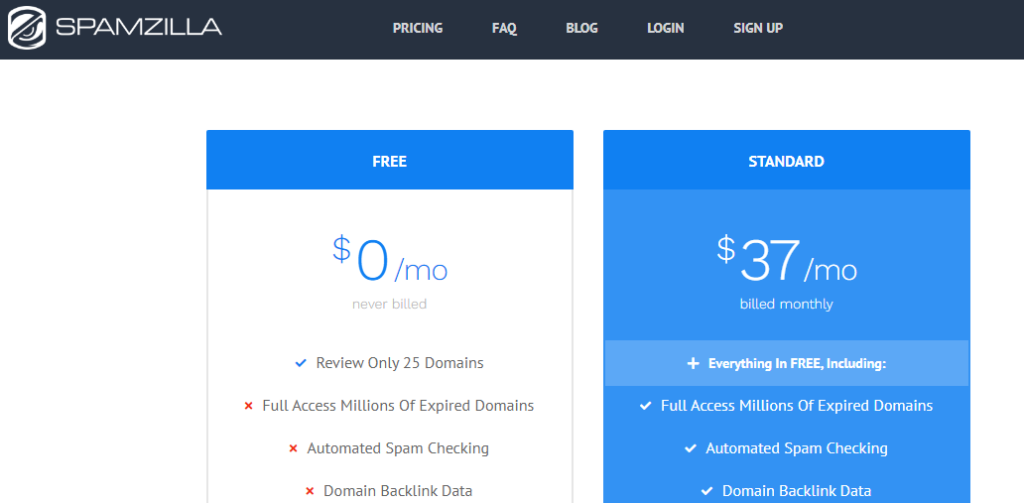Click red X beside Full Access in FREE plan

coord(248,406)
